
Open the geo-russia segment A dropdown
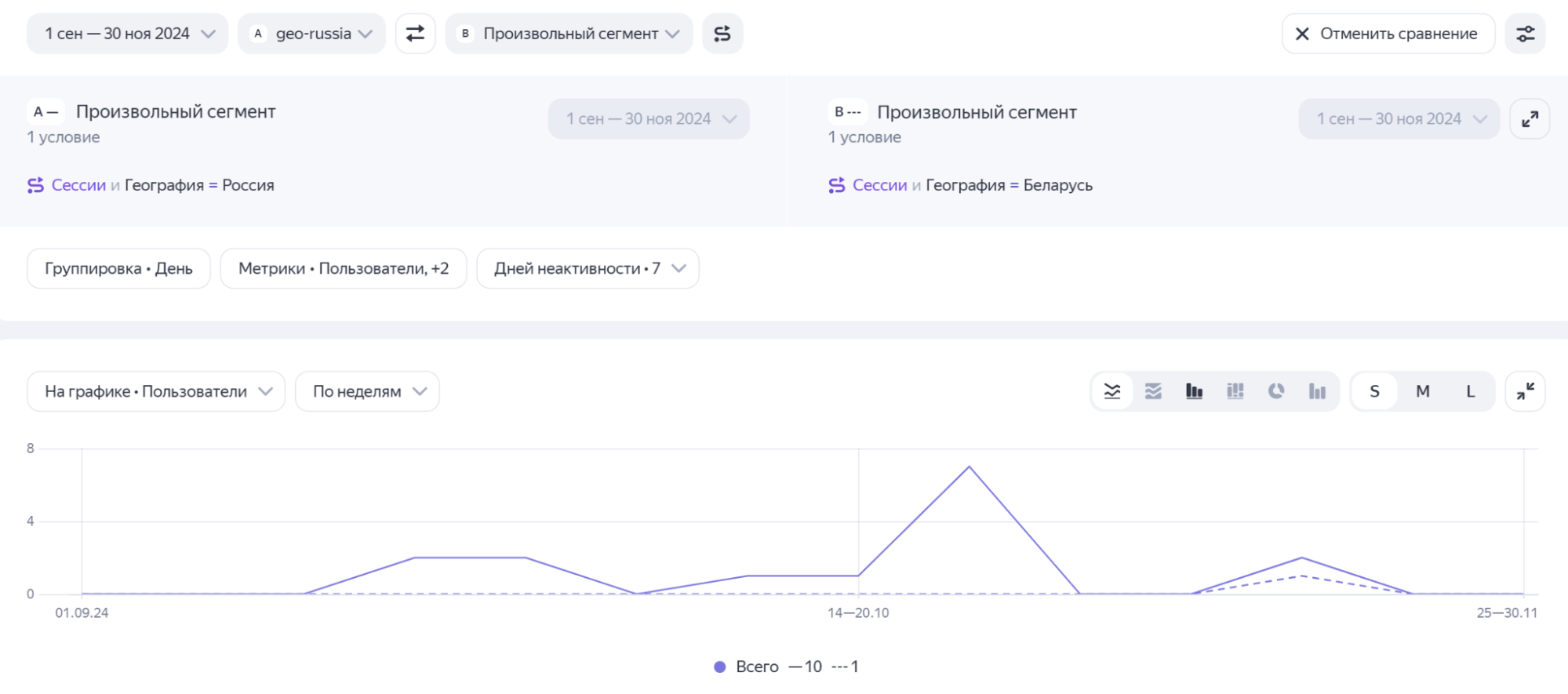[311, 34]
